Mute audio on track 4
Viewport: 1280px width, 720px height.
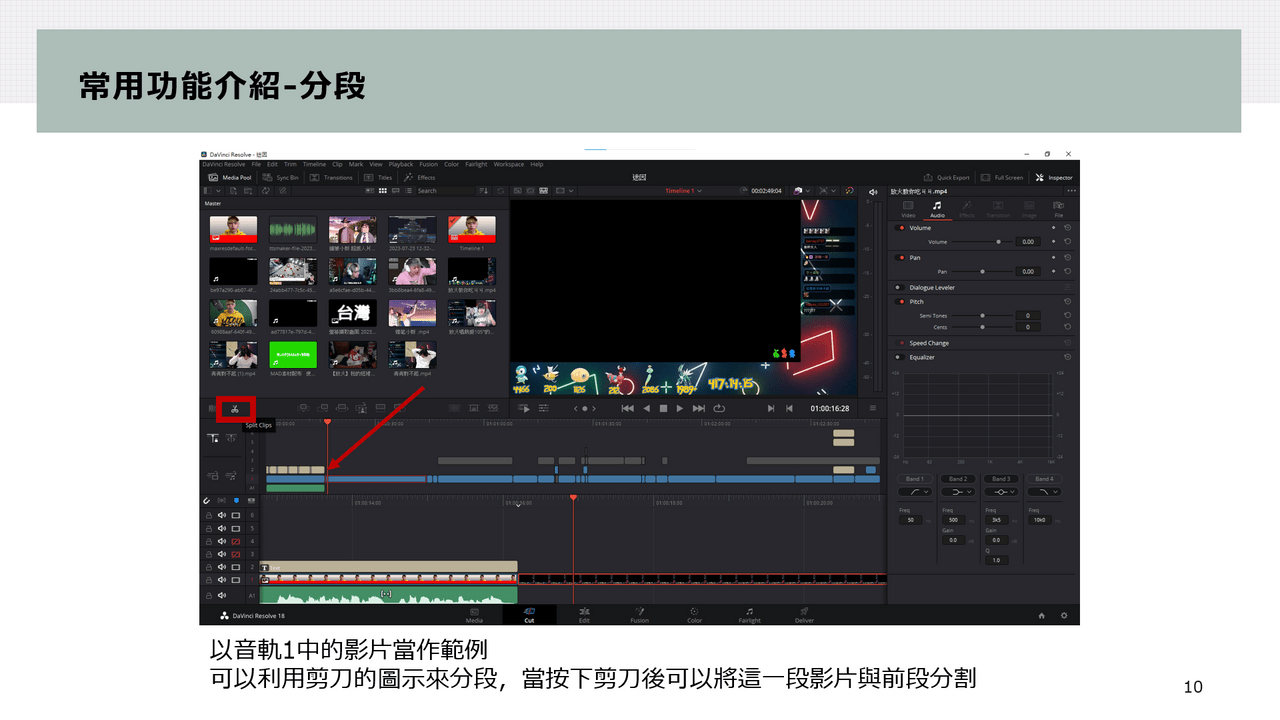222,541
